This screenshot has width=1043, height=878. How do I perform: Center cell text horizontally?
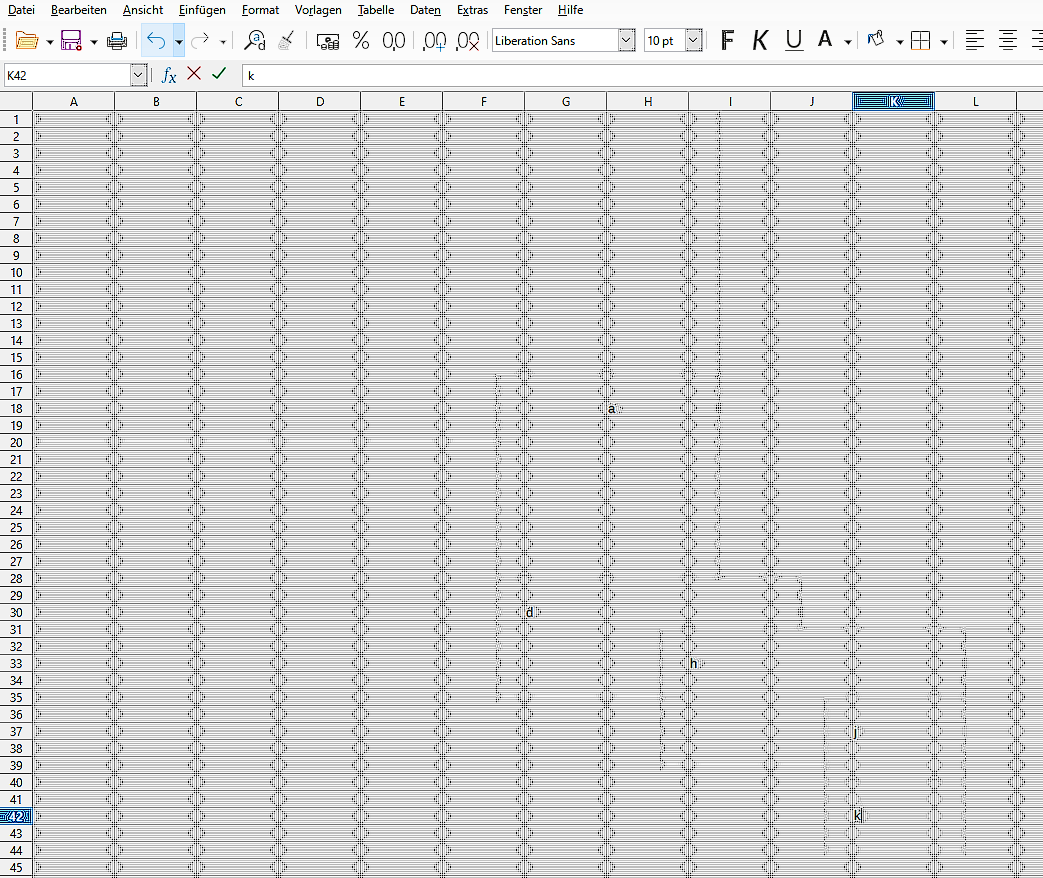click(x=1008, y=41)
